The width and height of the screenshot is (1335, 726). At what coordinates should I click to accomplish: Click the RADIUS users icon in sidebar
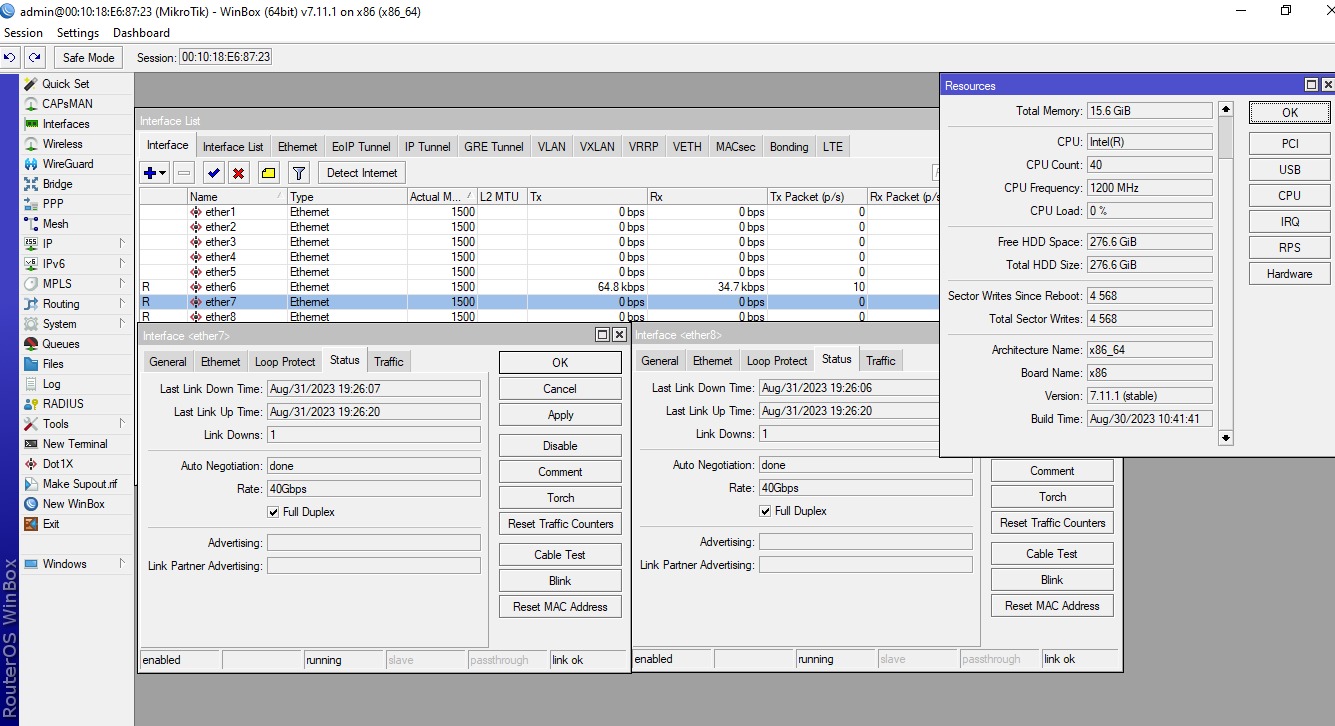coord(31,404)
